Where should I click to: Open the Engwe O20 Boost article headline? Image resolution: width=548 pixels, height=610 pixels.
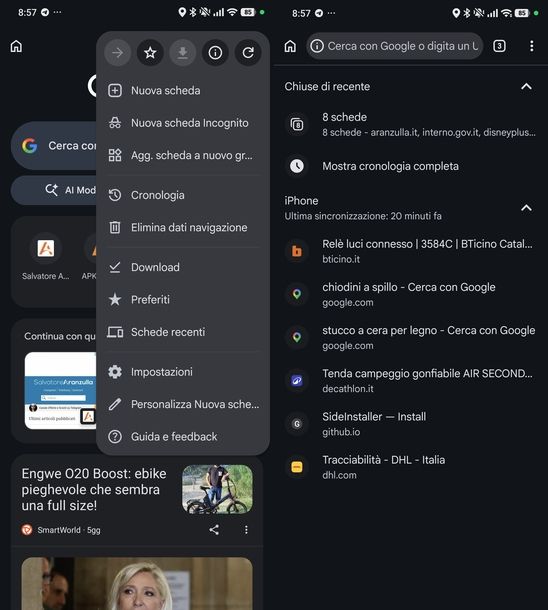(x=94, y=489)
